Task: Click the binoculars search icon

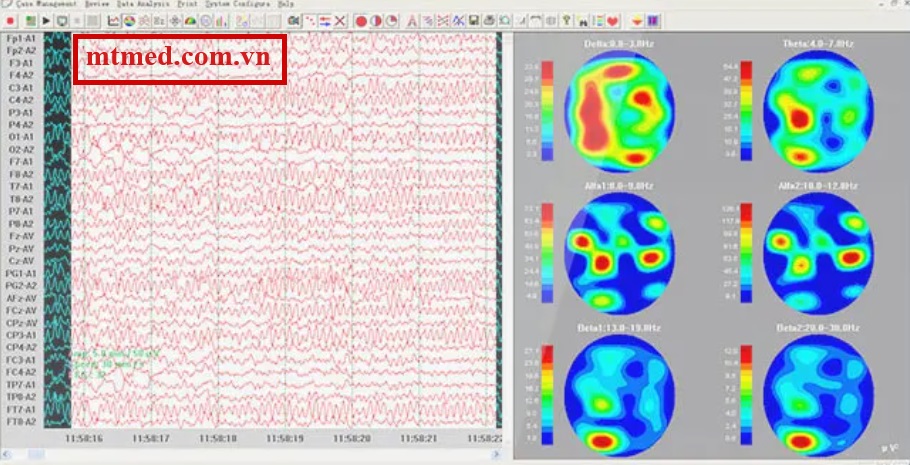Action: (x=583, y=21)
